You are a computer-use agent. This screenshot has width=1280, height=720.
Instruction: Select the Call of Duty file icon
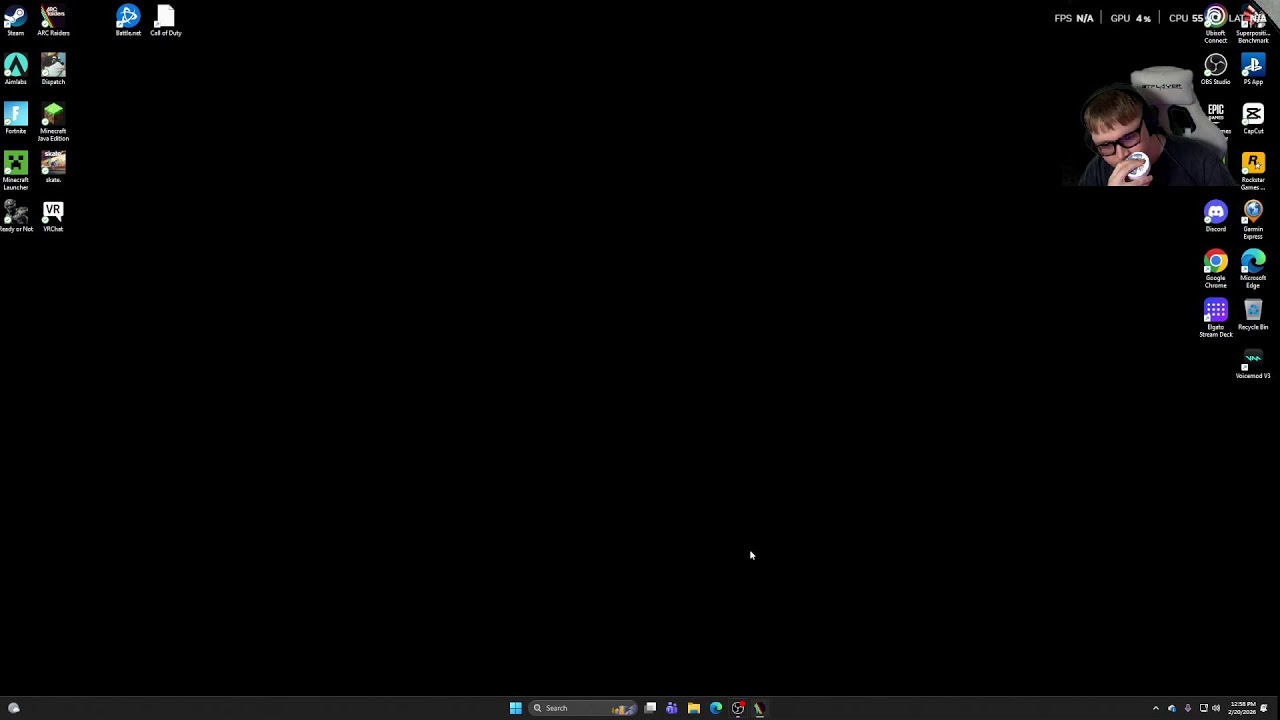point(166,21)
